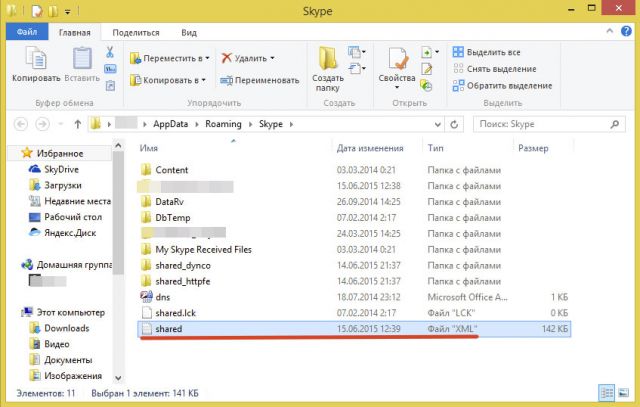Click the Копировать (Copy) ribbon icon
The image size is (640, 407).
pos(36,58)
